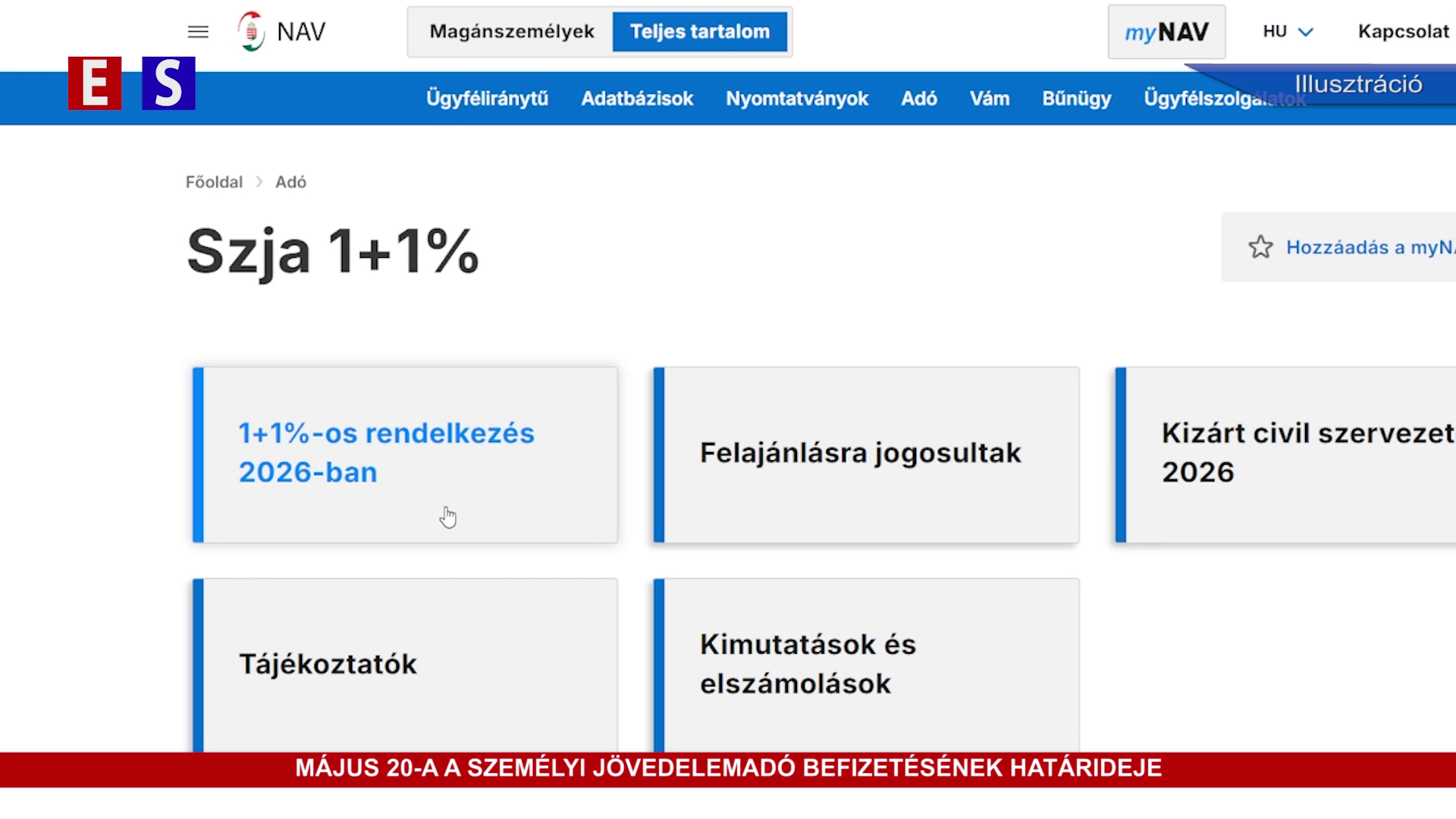Screen dimensions: 1456x819
Task: Navigate to Főoldal via breadcrumb
Action: pyautogui.click(x=214, y=182)
